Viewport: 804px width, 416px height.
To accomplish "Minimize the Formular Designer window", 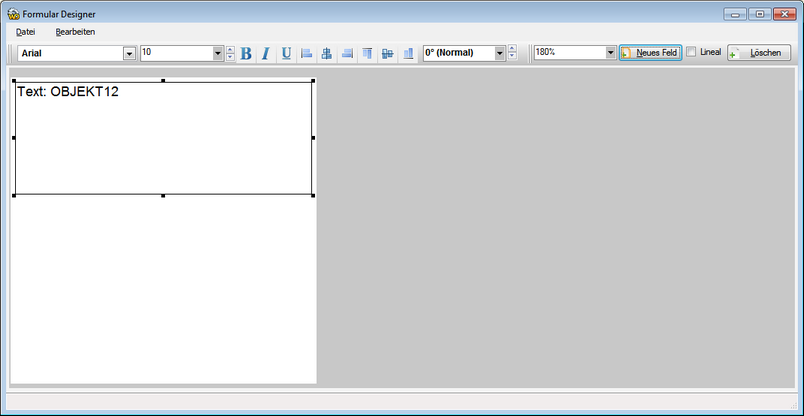I will tap(735, 14).
